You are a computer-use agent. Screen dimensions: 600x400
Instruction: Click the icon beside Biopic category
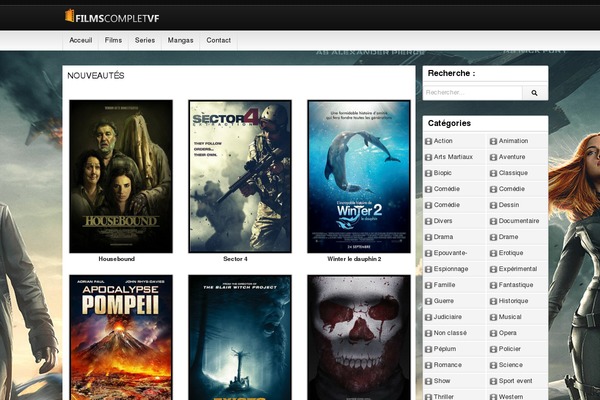[x=429, y=173]
